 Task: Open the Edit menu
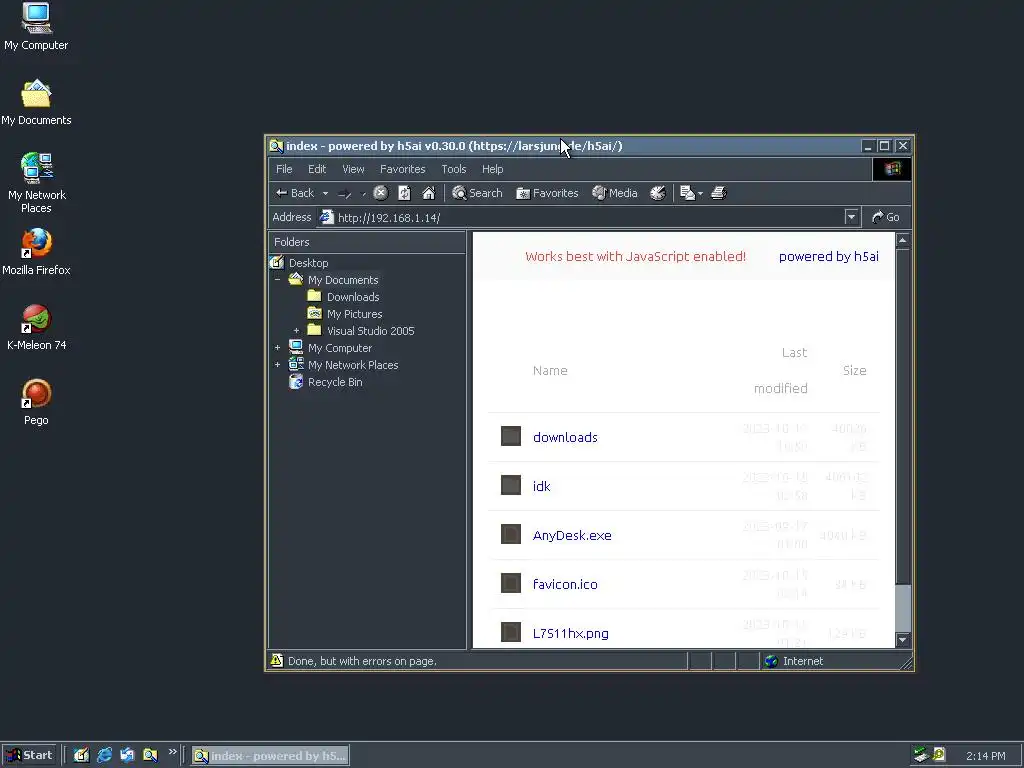coord(317,169)
